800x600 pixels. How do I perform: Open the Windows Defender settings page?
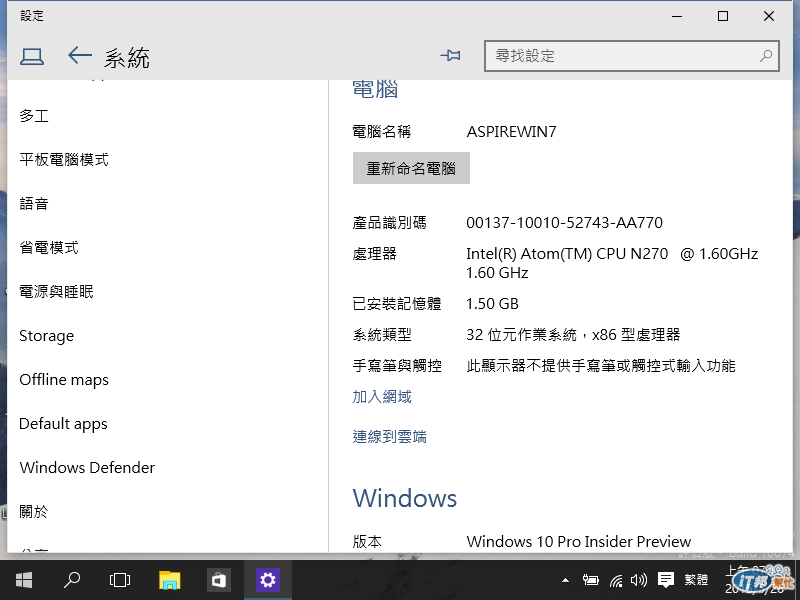point(87,467)
